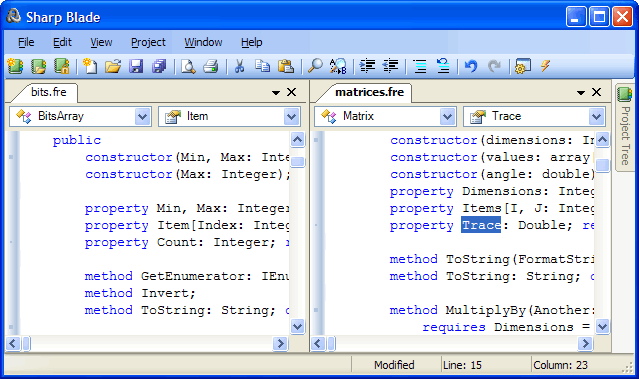The width and height of the screenshot is (639, 379).
Task: Click the Uncomment Lines icon
Action: [x=443, y=66]
